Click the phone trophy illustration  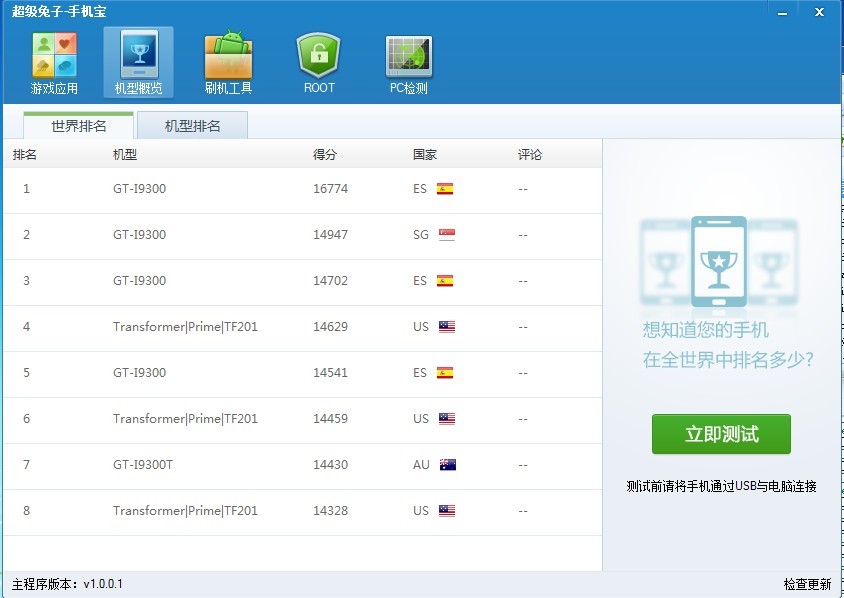click(x=716, y=264)
